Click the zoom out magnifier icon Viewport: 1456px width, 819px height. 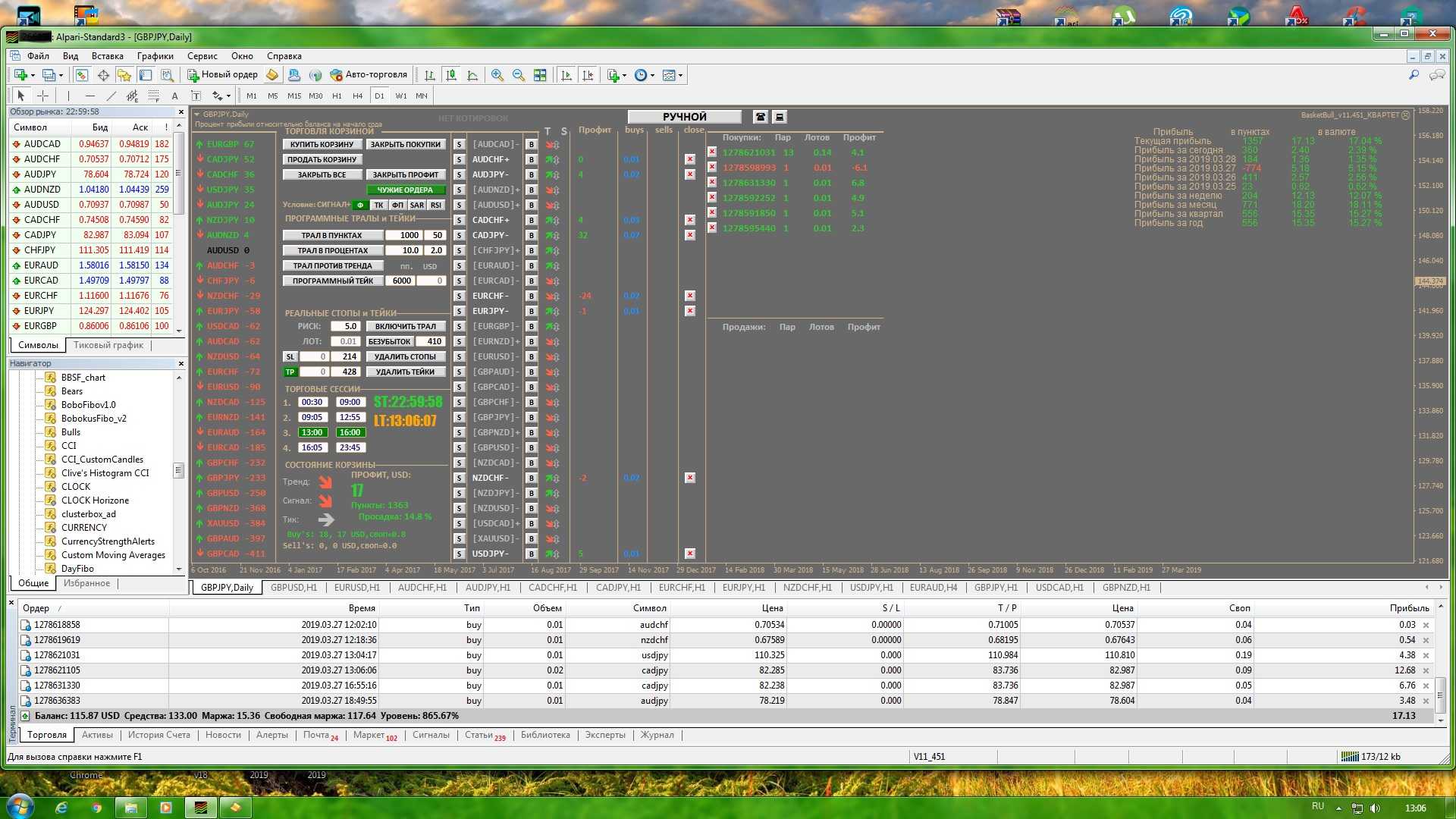(x=519, y=75)
